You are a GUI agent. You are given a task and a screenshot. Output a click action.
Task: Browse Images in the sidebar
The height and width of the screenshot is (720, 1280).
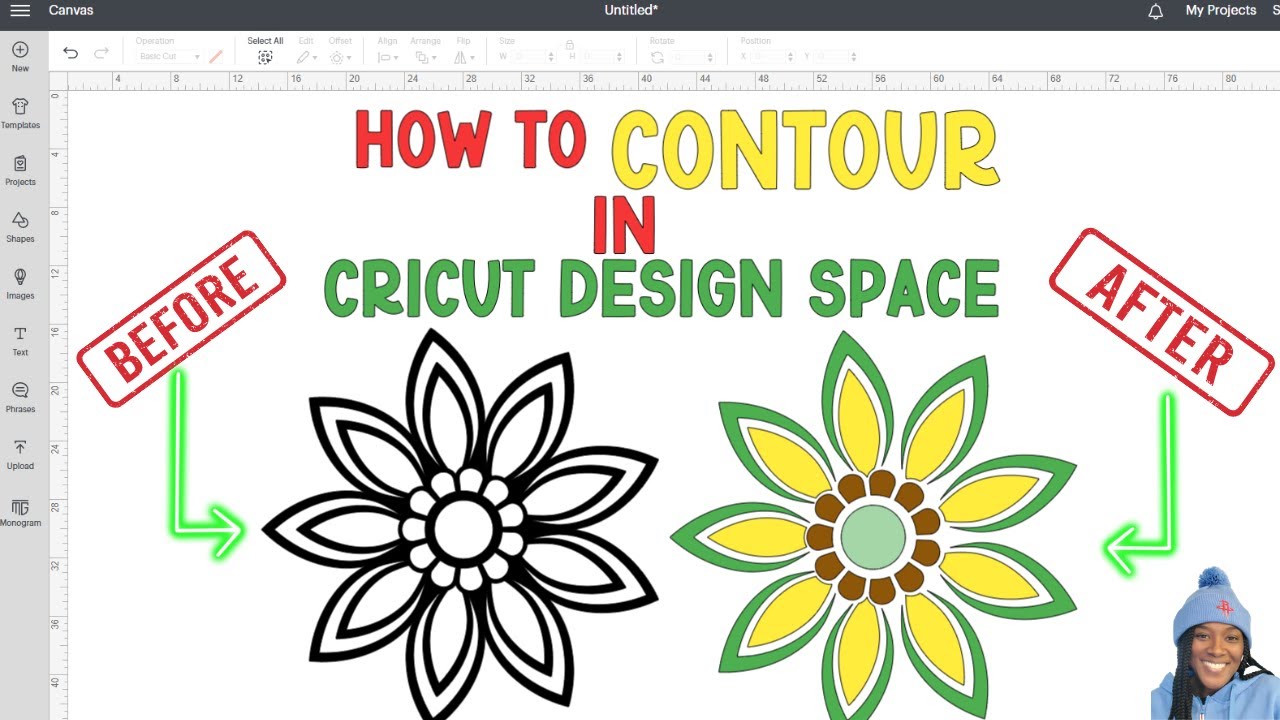[20, 283]
